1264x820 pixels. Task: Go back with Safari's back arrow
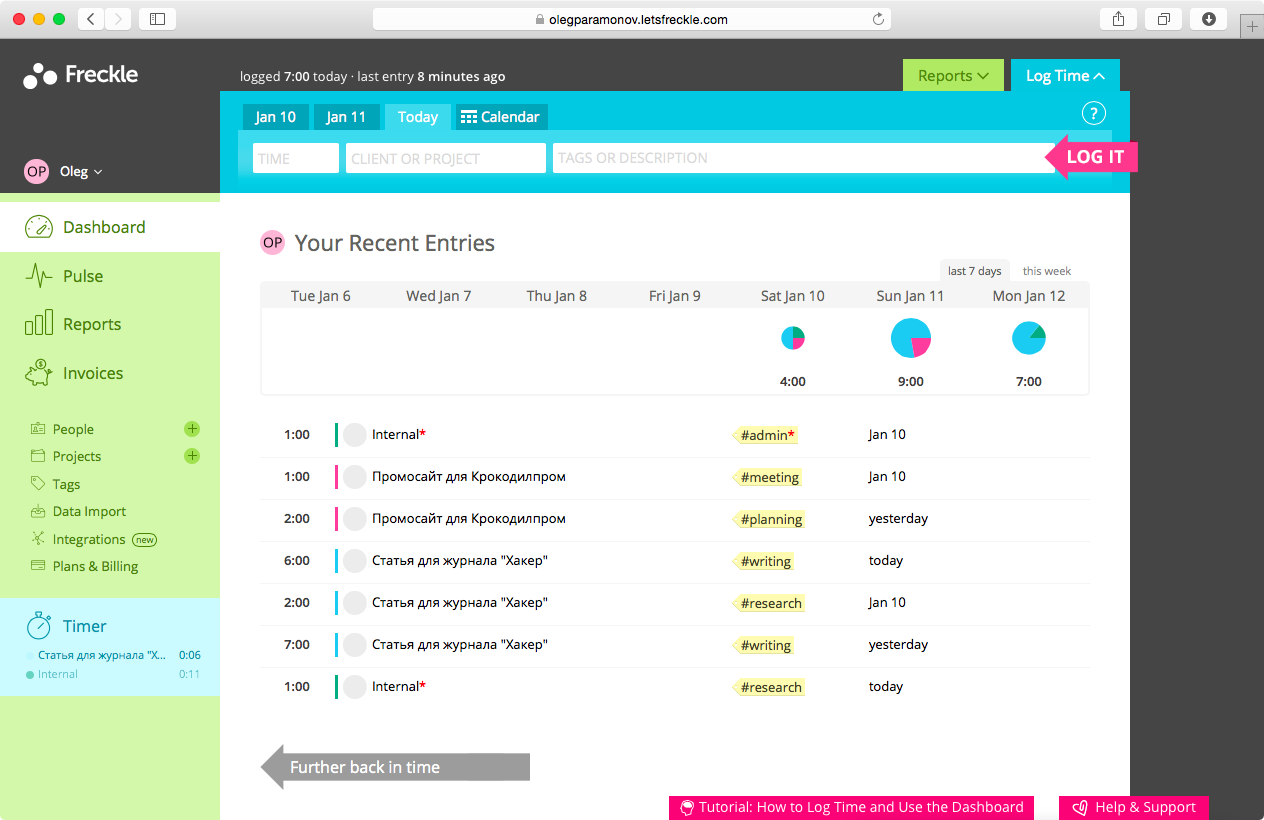[x=91, y=19]
